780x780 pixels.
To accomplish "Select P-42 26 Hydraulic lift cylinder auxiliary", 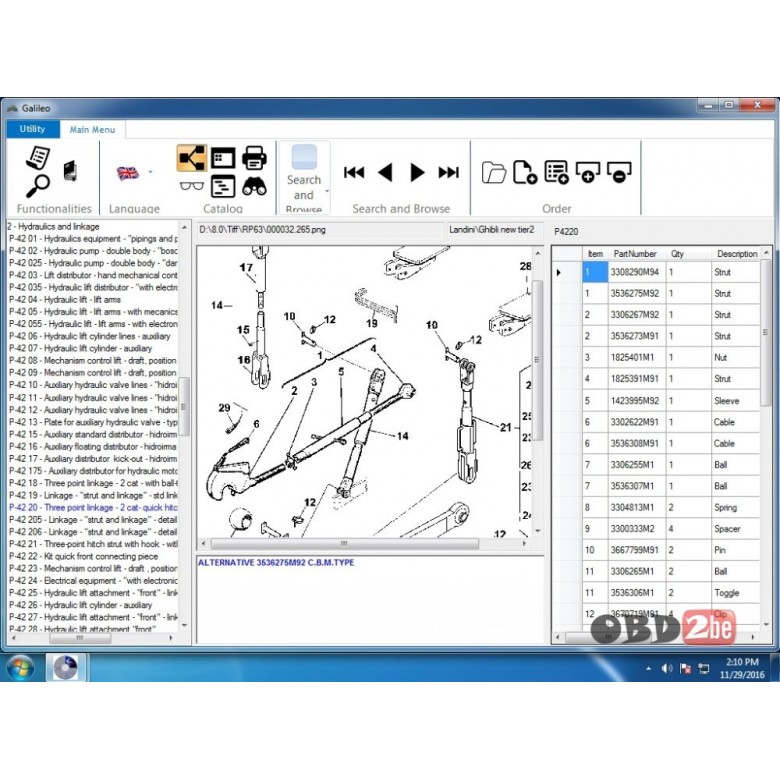I will 80,605.
